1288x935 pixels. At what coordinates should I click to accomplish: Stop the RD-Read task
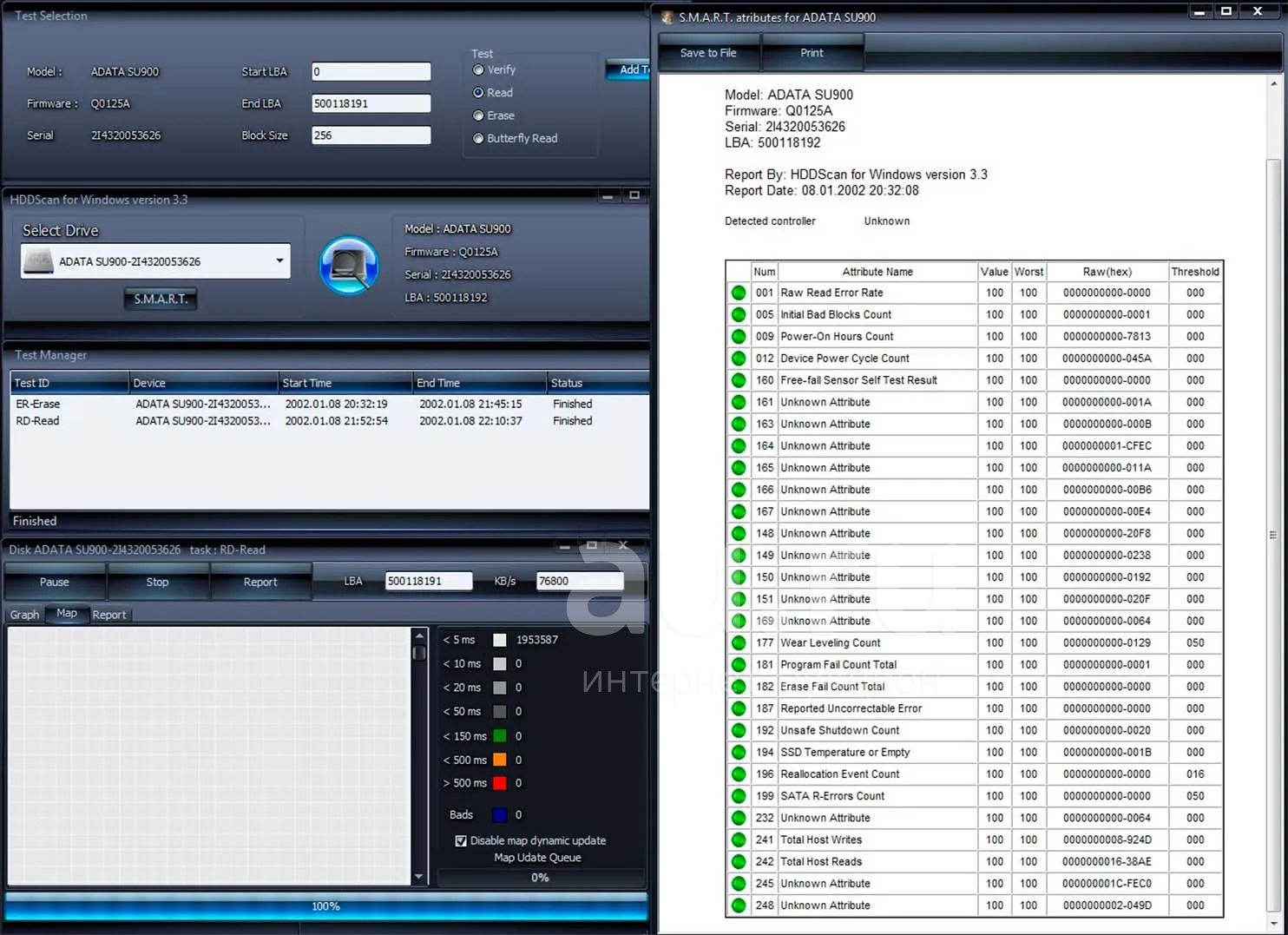[157, 582]
